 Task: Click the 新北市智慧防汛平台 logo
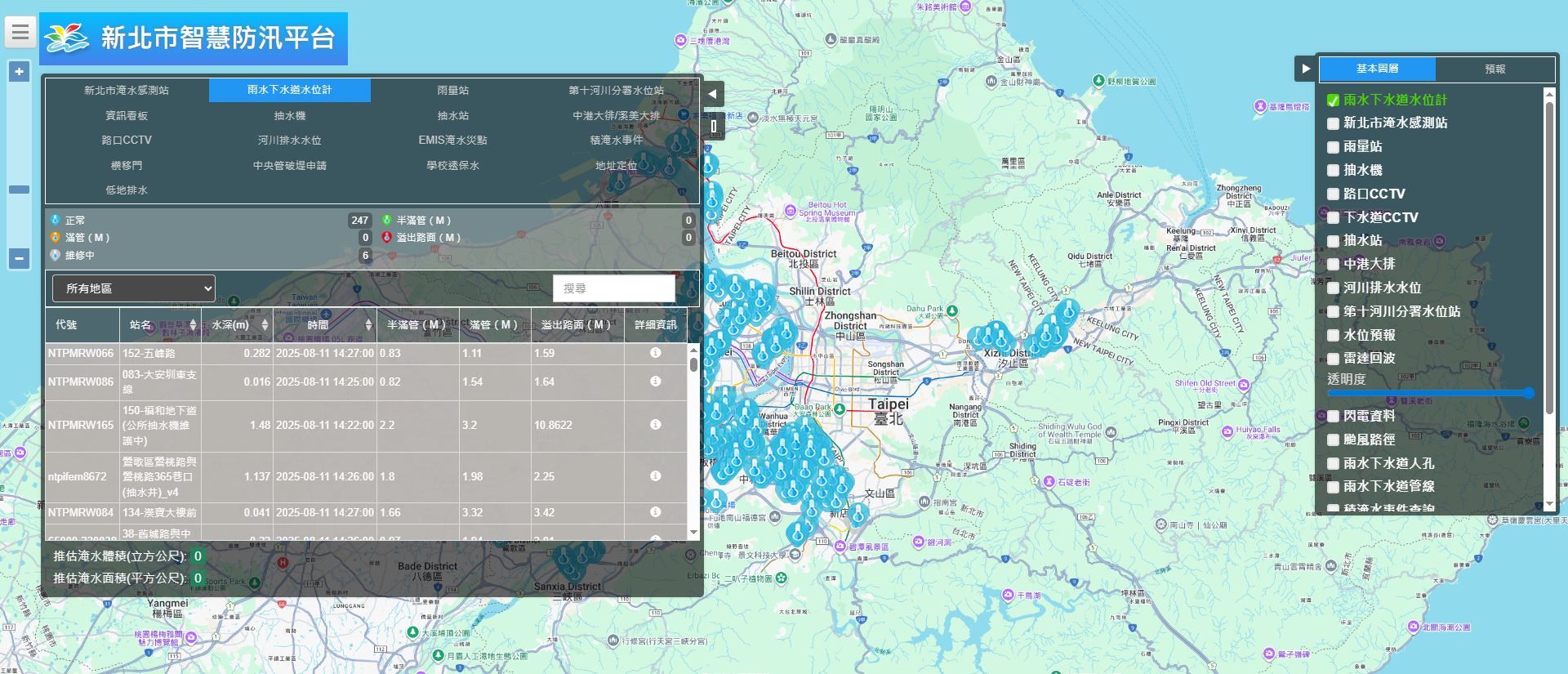click(194, 38)
